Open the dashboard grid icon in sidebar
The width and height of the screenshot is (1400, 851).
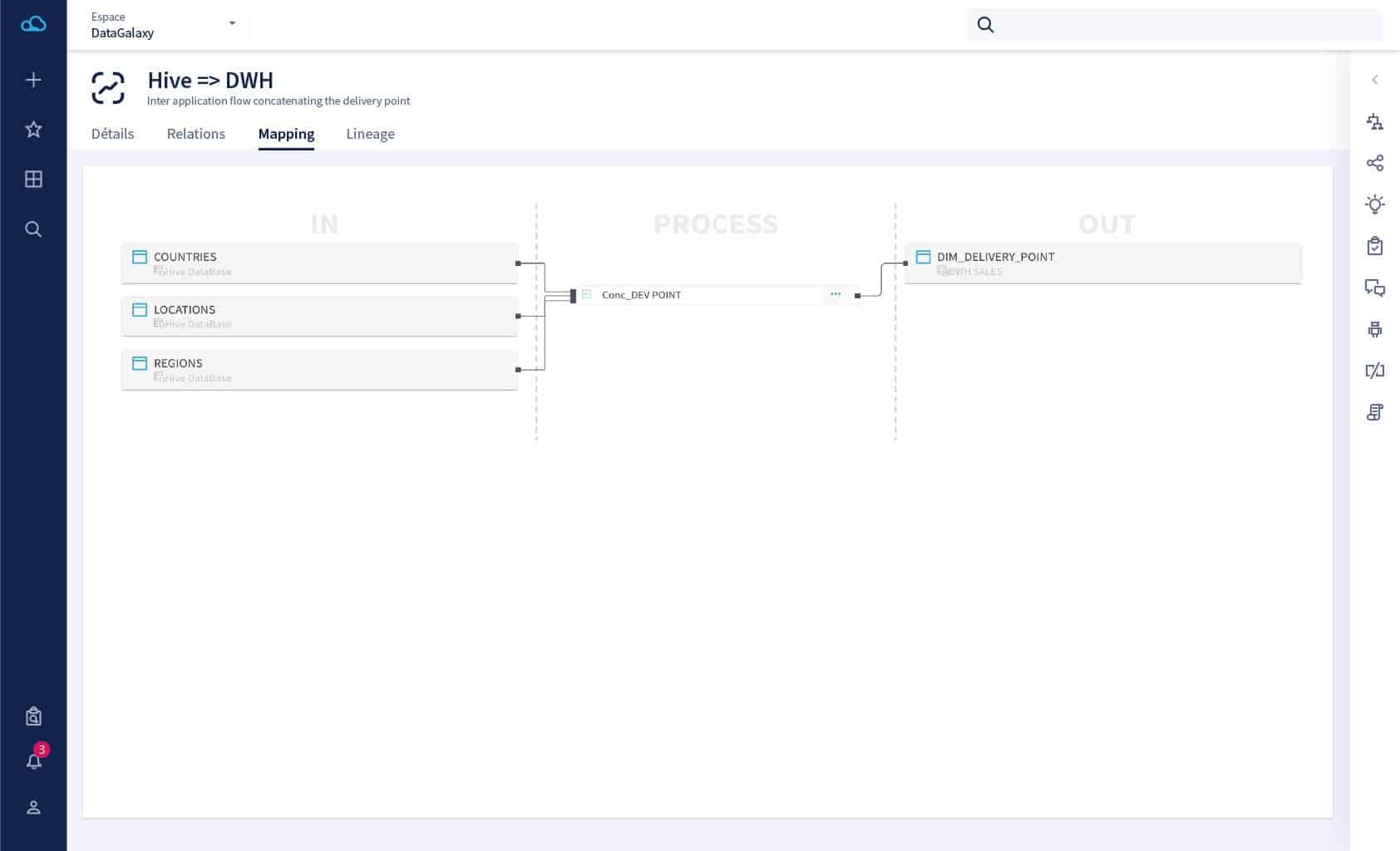[x=33, y=179]
